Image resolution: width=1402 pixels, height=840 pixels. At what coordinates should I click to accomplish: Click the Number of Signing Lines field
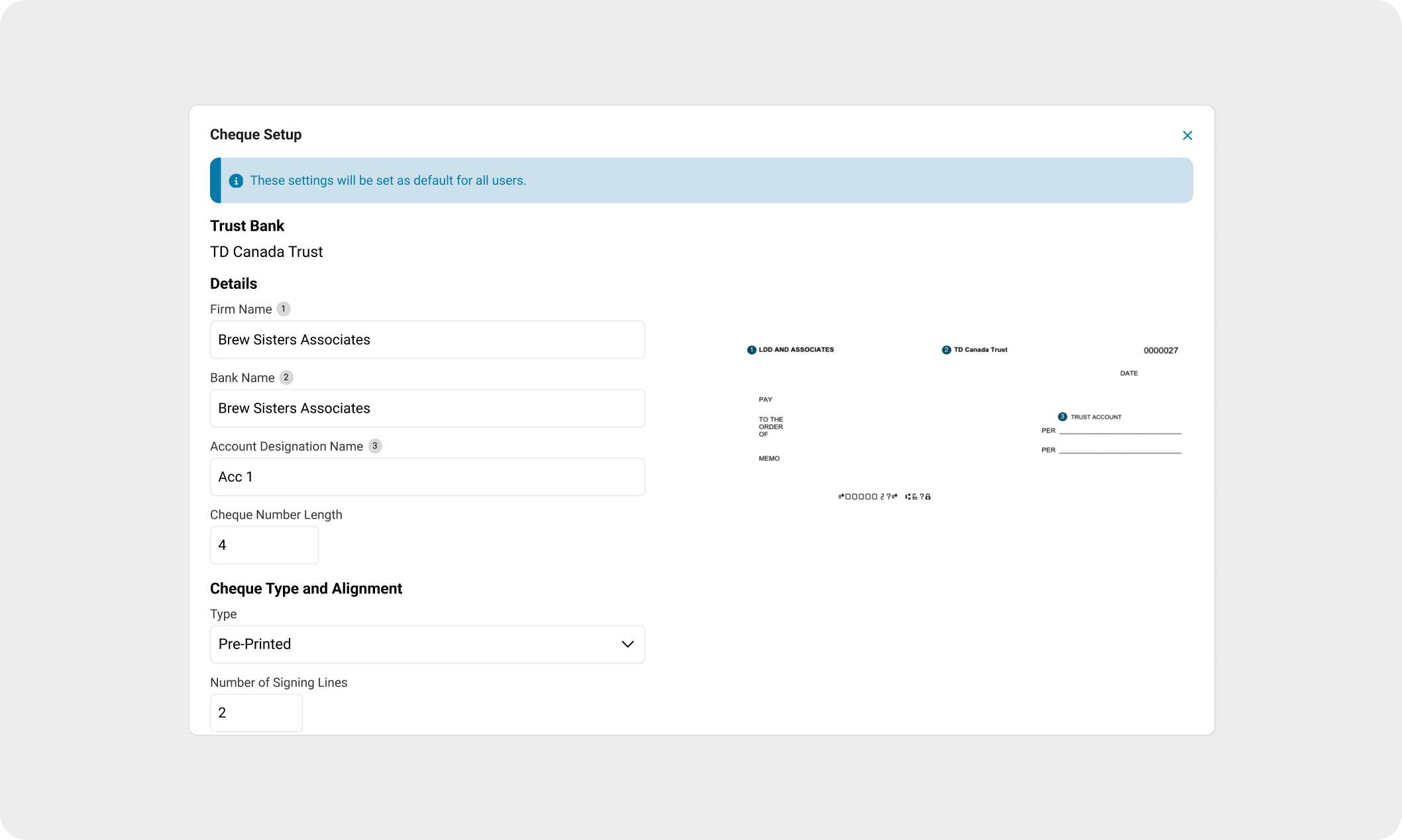pyautogui.click(x=256, y=713)
